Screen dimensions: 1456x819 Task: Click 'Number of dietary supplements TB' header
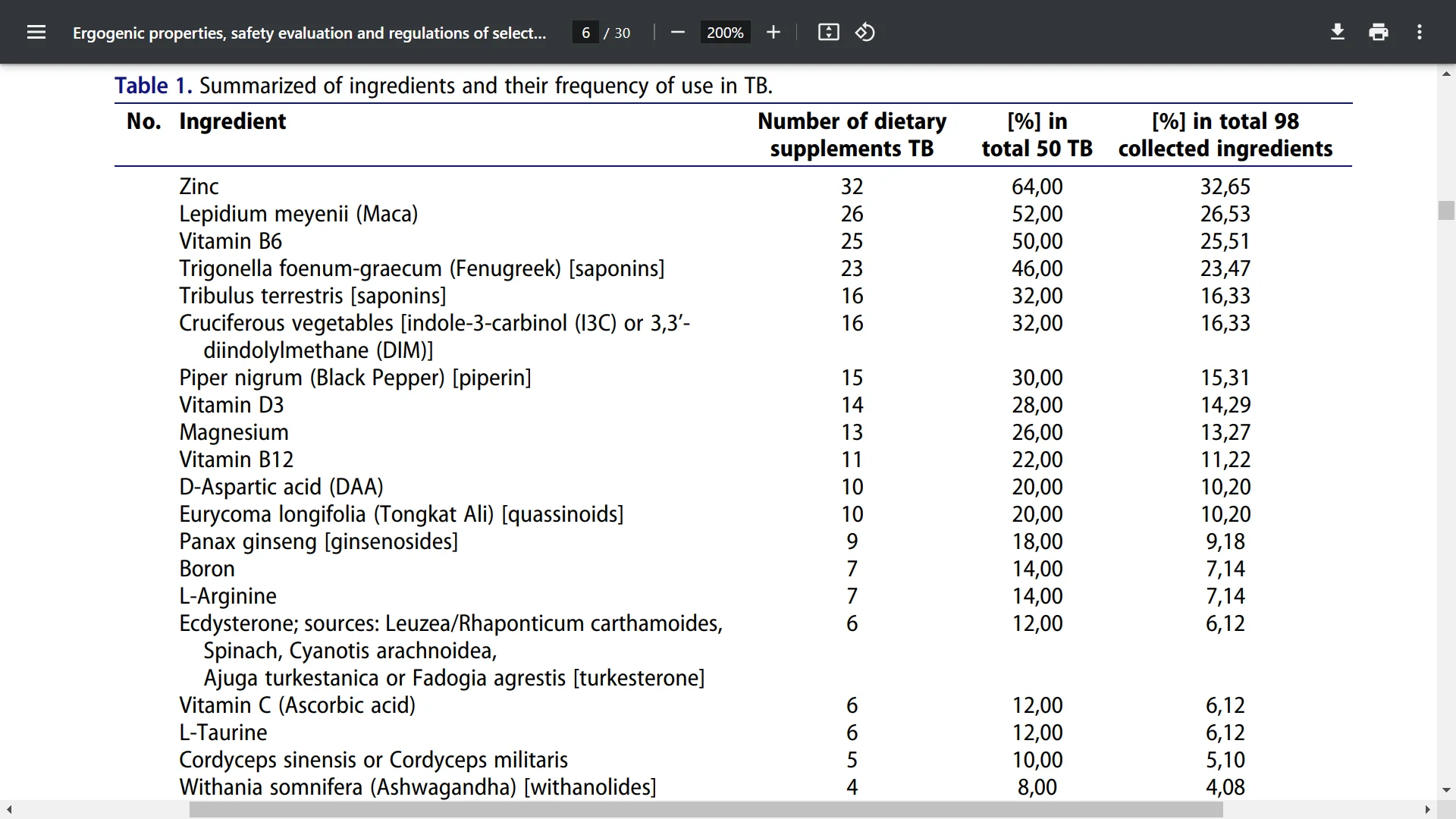[x=852, y=135]
